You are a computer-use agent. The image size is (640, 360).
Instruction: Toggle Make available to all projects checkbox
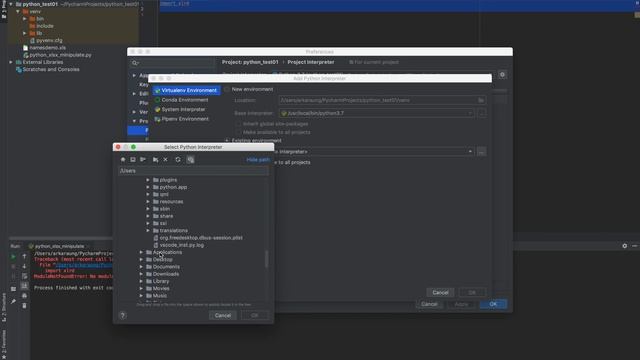click(238, 132)
